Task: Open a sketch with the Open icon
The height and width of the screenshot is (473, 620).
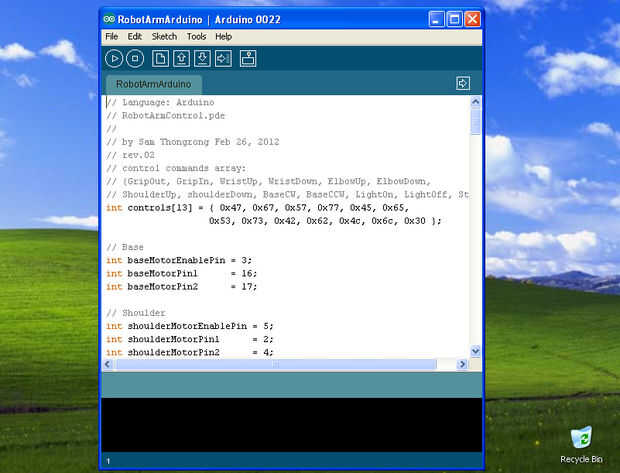Action: pos(181,59)
